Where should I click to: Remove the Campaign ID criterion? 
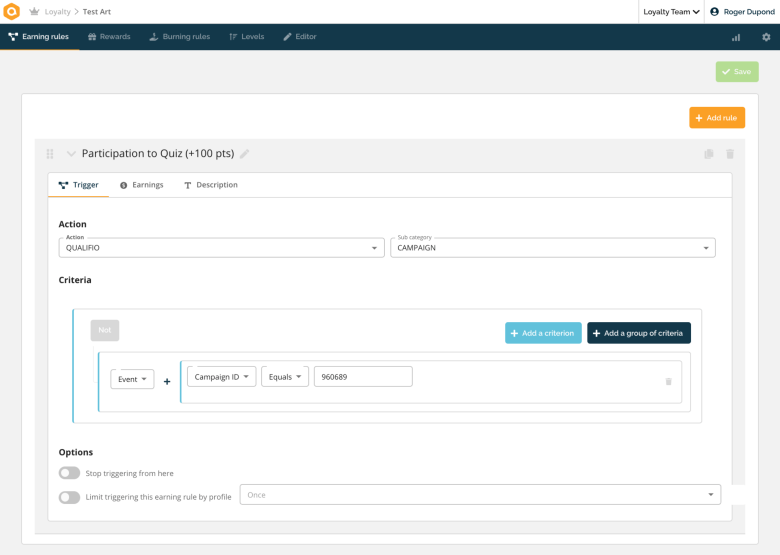tap(668, 381)
